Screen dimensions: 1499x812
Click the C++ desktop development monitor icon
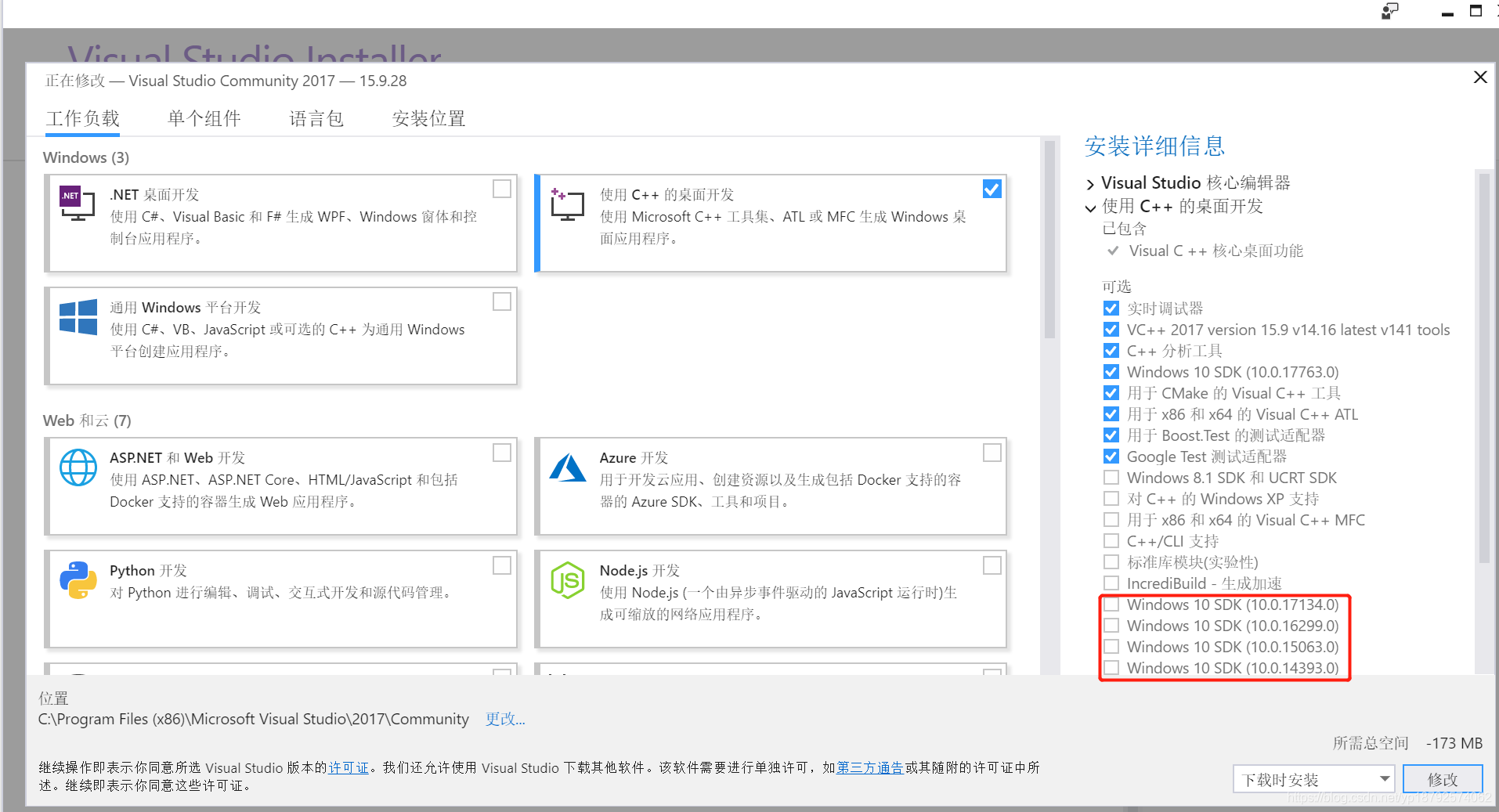[568, 204]
